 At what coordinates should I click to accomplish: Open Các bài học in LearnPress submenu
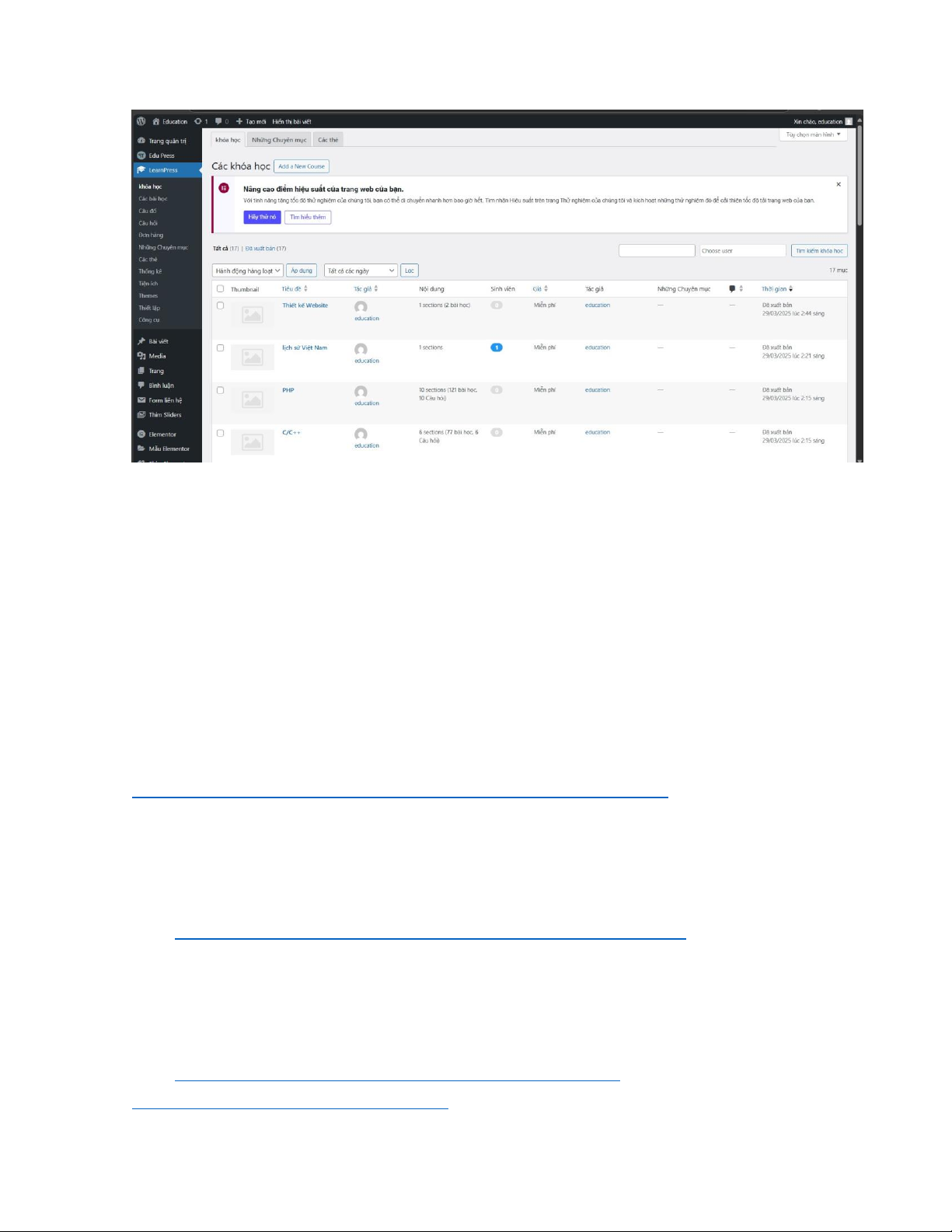[153, 199]
